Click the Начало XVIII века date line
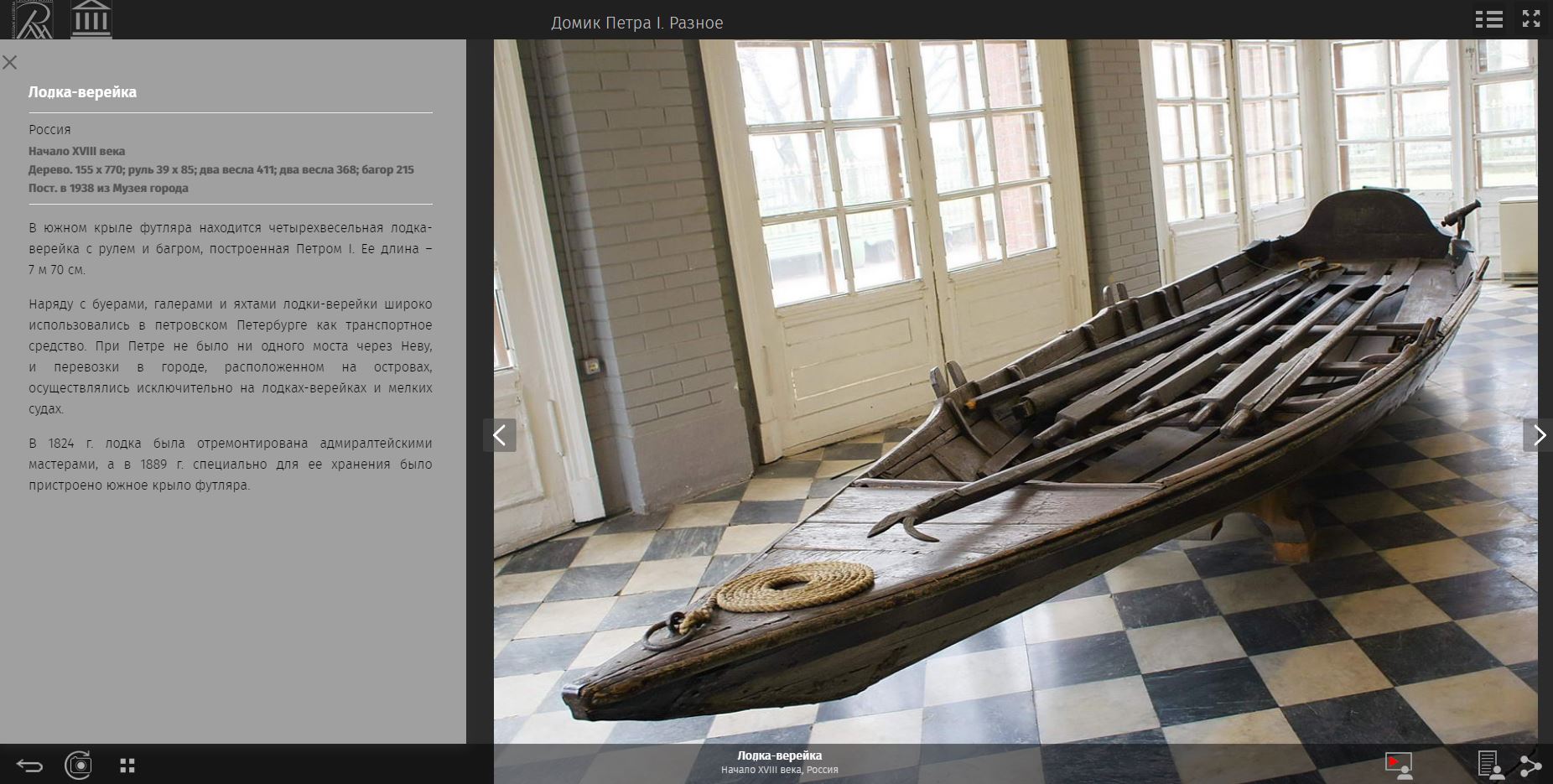 coord(76,152)
